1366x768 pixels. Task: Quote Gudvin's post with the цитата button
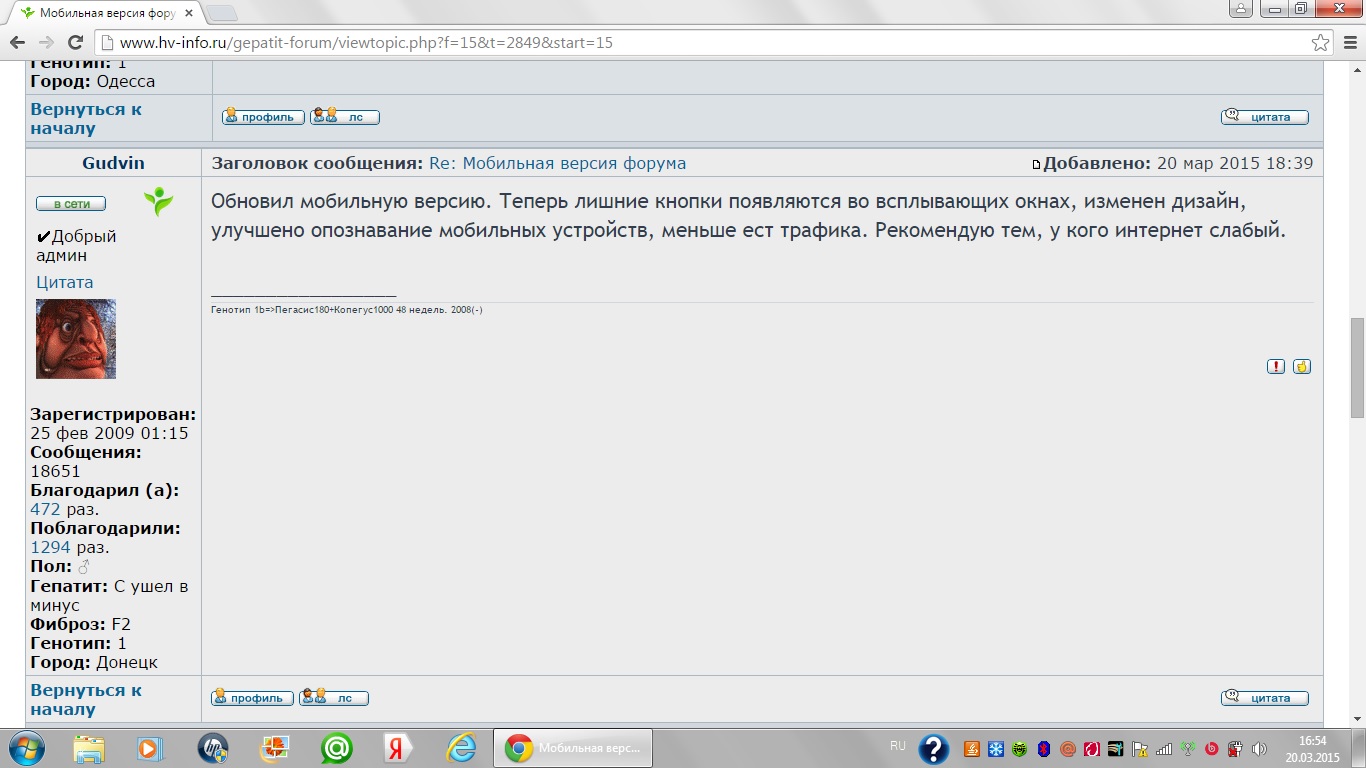coord(1264,698)
